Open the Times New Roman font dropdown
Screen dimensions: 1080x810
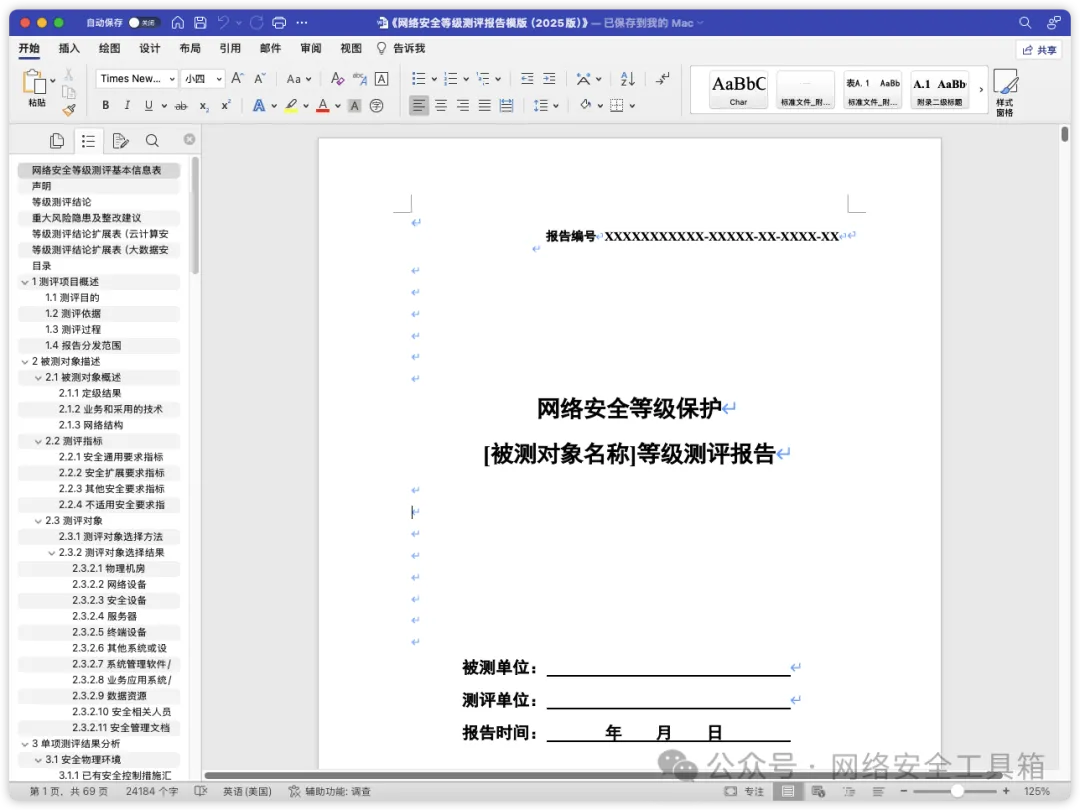[x=136, y=77]
